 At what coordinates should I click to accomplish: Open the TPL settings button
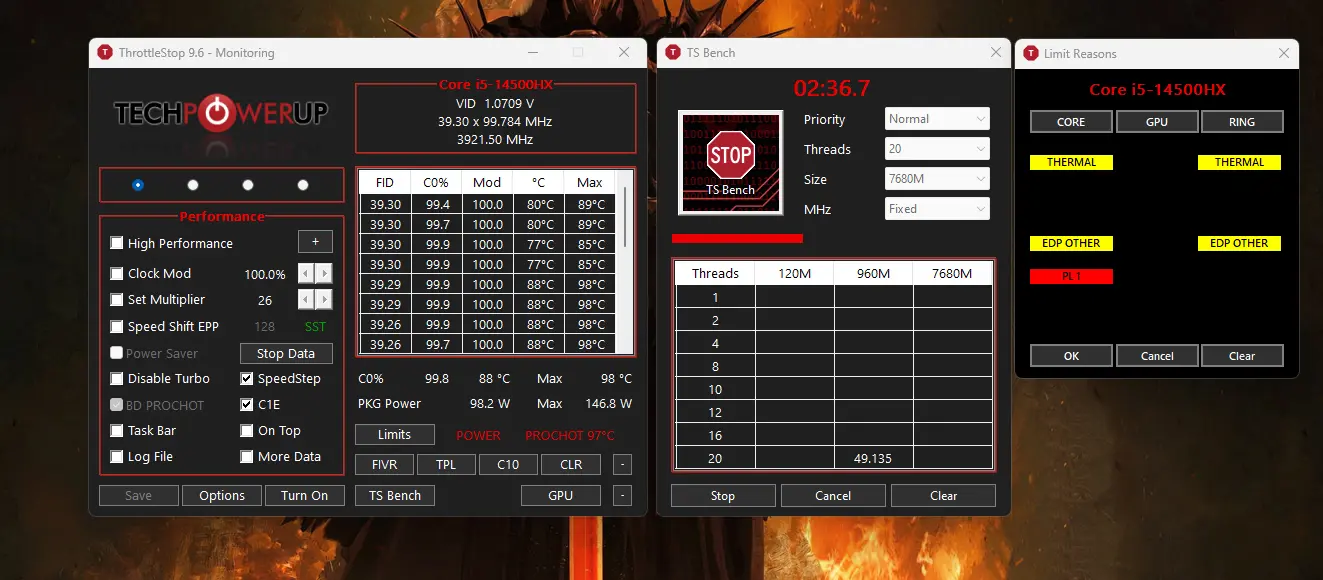[x=446, y=464]
